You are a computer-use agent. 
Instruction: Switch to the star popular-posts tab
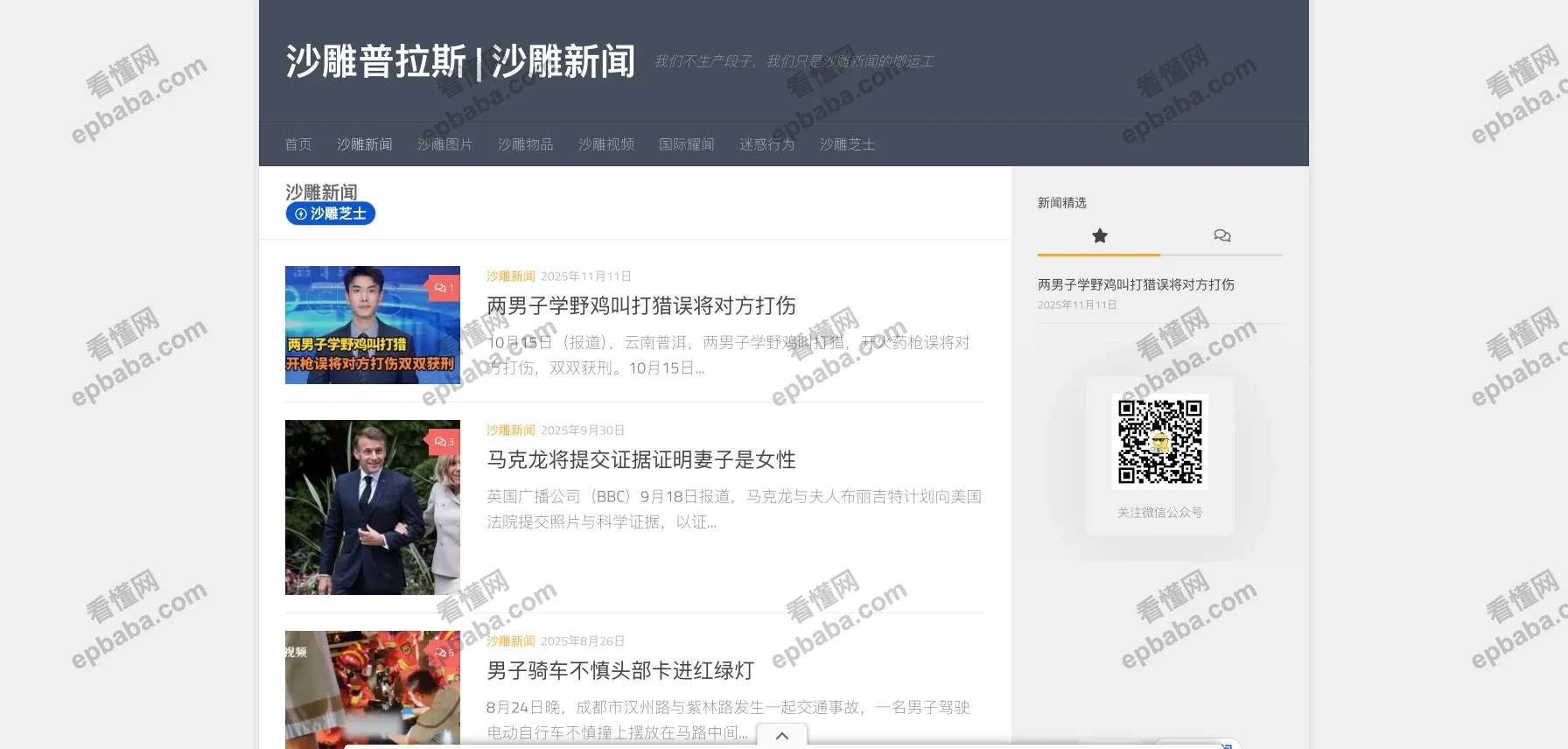[x=1100, y=235]
